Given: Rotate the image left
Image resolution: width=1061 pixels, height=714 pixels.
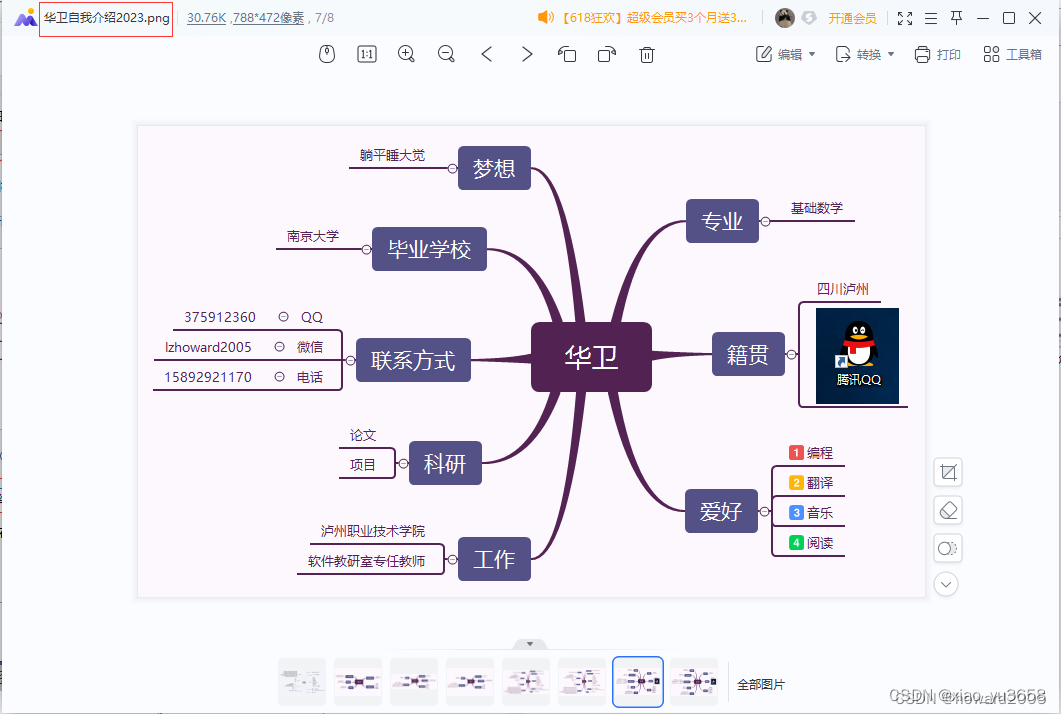Looking at the screenshot, I should (x=567, y=55).
